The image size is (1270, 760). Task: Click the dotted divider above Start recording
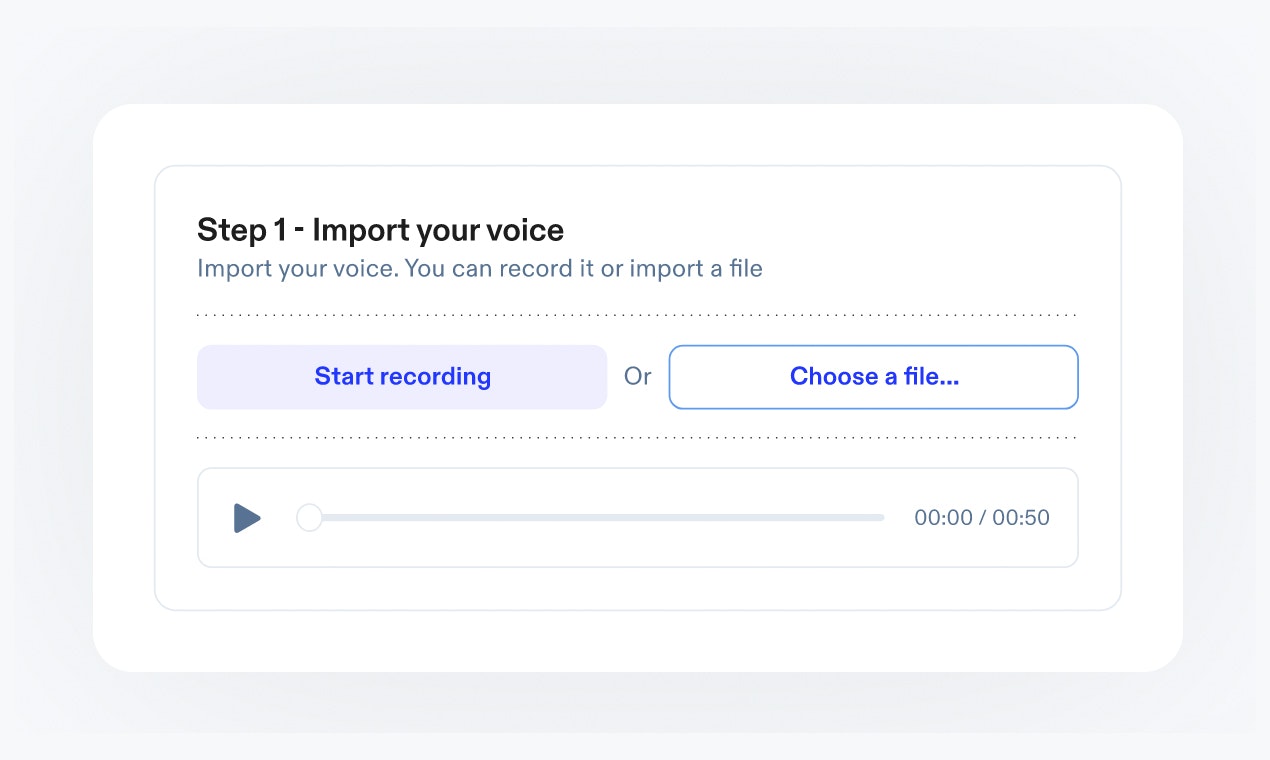tap(637, 315)
